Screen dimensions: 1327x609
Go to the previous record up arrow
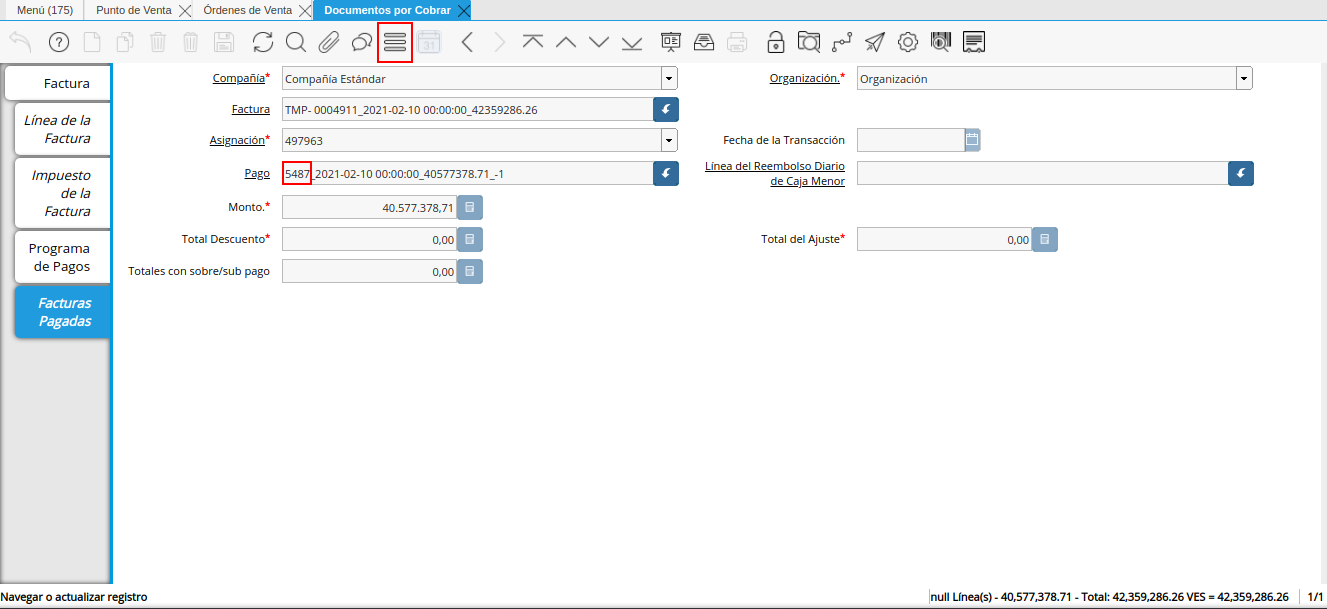coord(566,42)
